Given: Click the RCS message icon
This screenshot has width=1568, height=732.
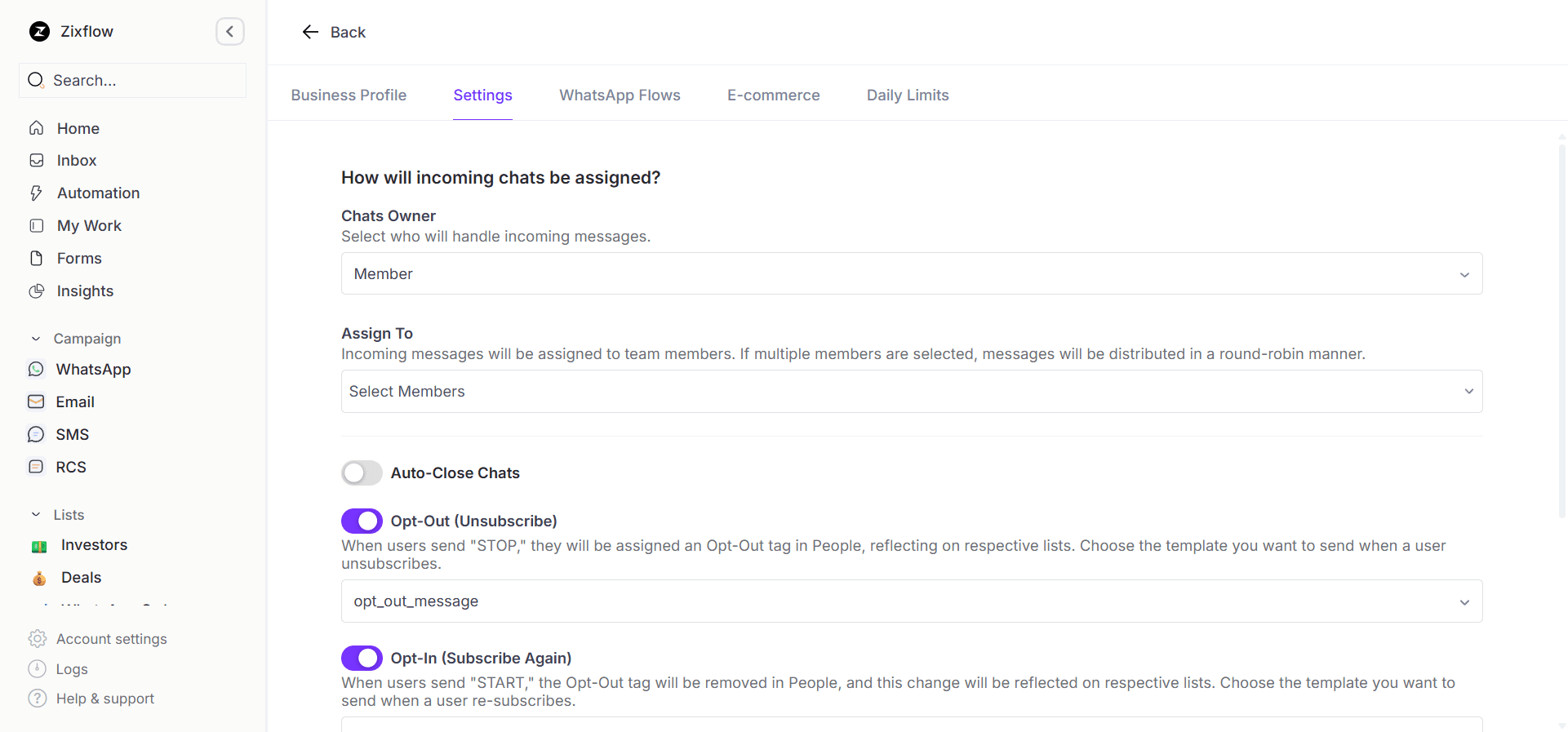Looking at the screenshot, I should (x=36, y=468).
